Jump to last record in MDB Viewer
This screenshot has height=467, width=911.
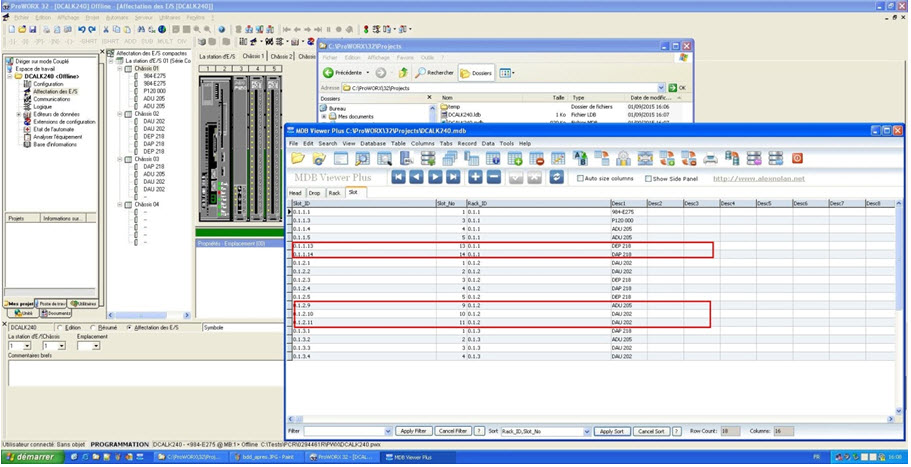pyautogui.click(x=453, y=177)
